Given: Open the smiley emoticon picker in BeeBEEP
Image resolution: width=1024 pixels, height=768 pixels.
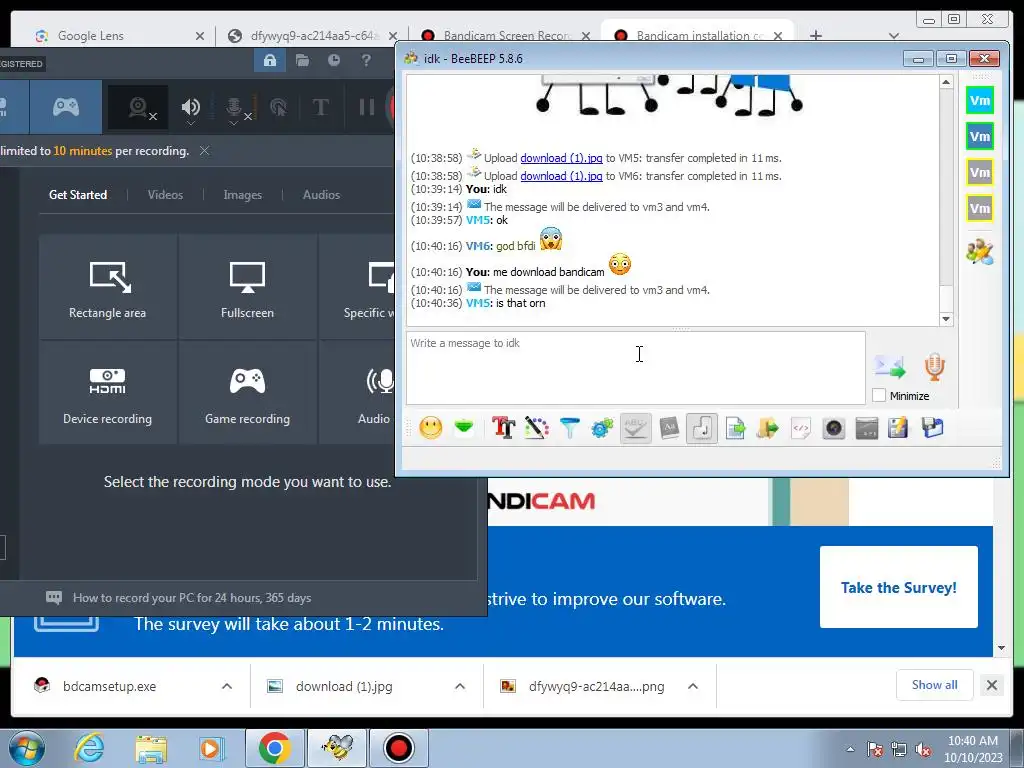Looking at the screenshot, I should (x=430, y=428).
